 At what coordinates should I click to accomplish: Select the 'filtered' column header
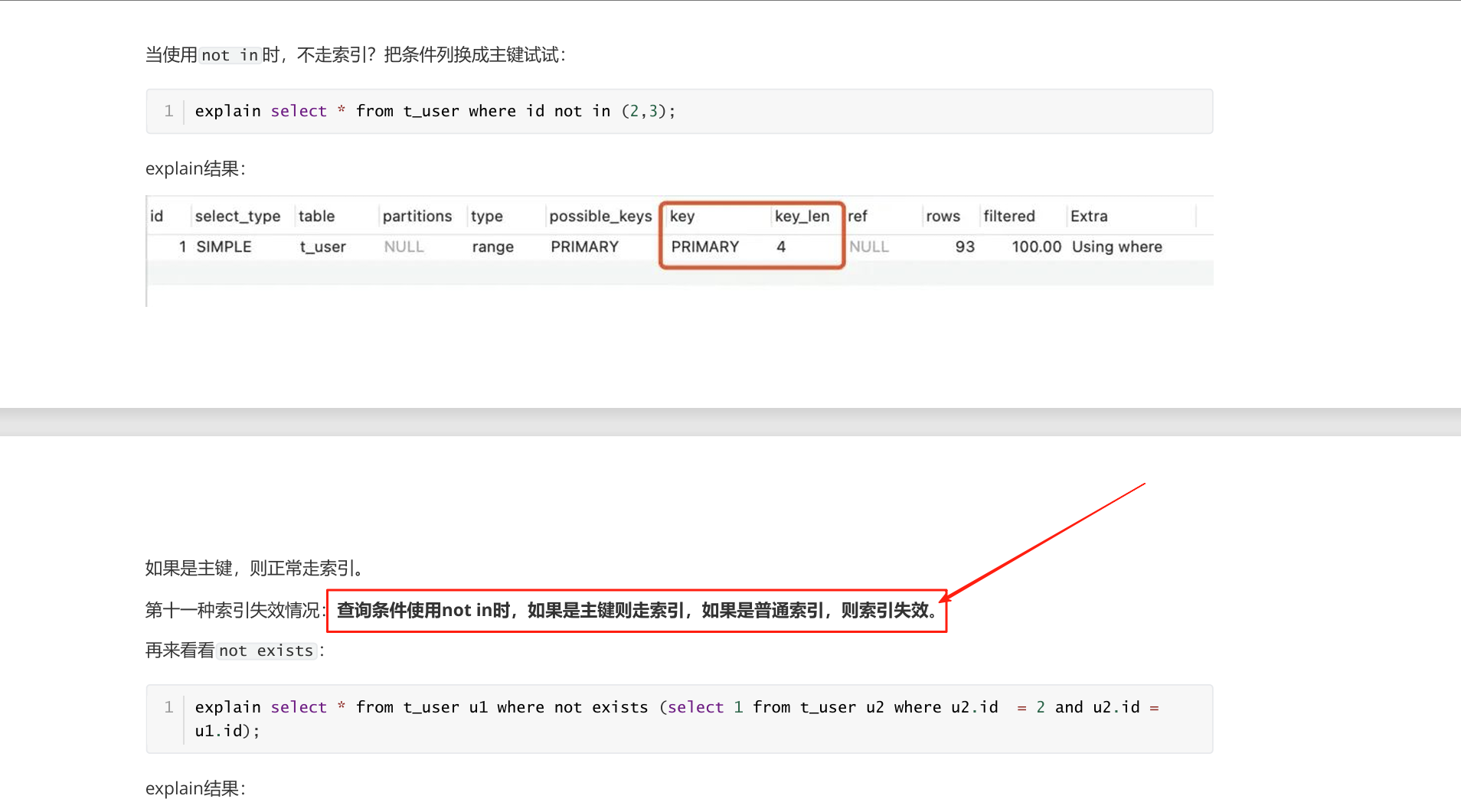pos(1008,217)
